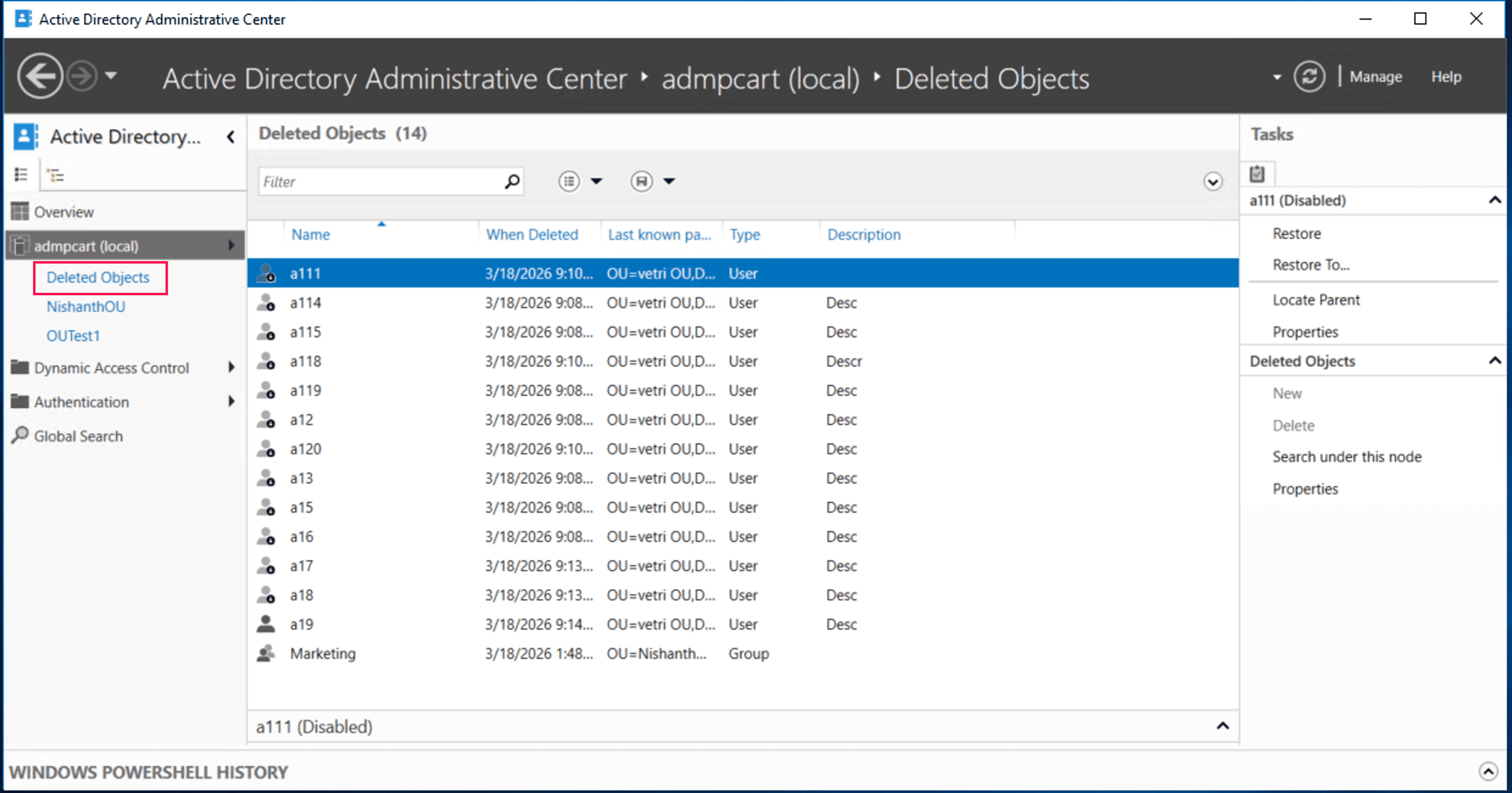Click the saved queries icon on the toolbar
Image resolution: width=1512 pixels, height=793 pixels.
[641, 181]
